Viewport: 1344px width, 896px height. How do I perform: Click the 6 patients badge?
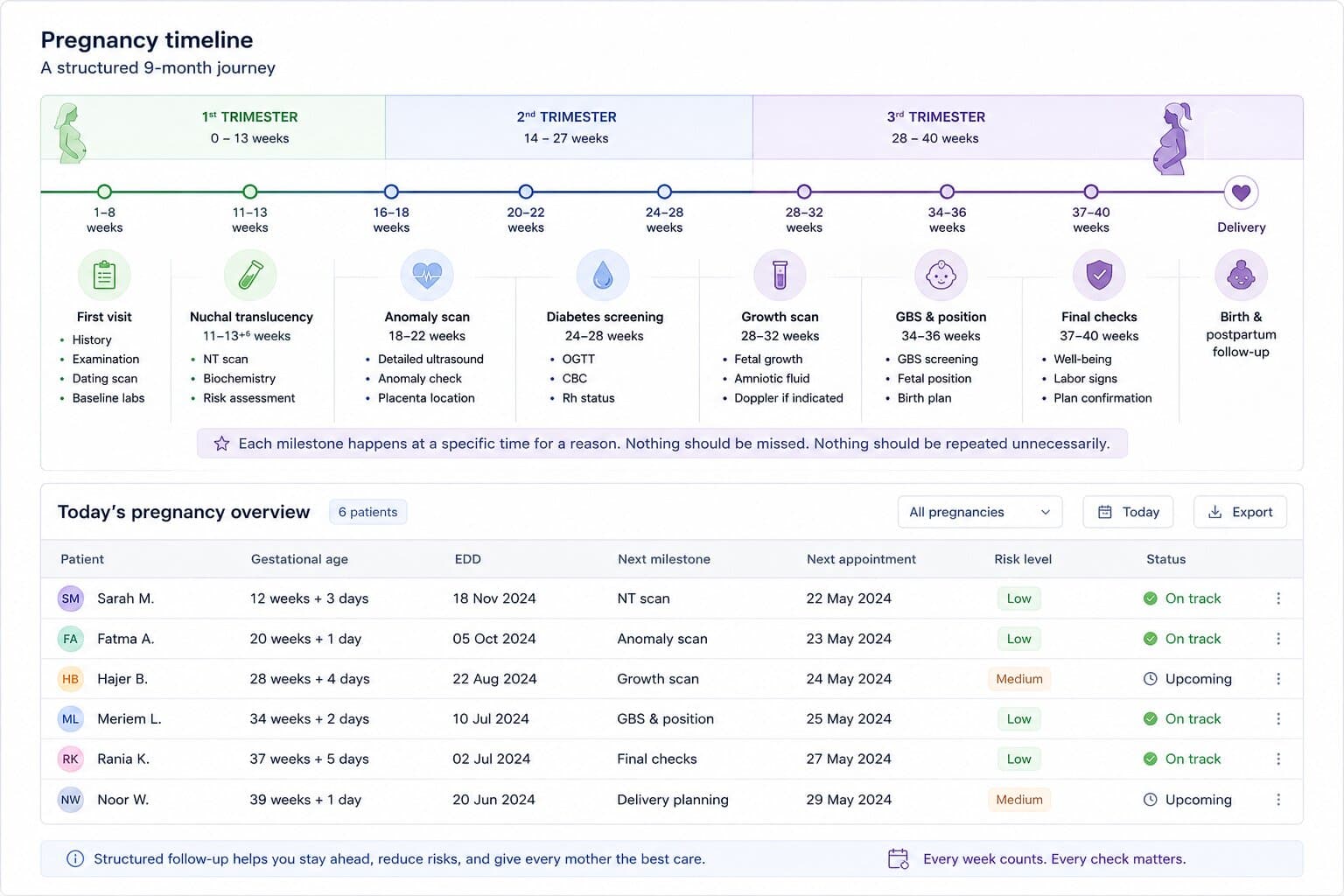click(367, 512)
